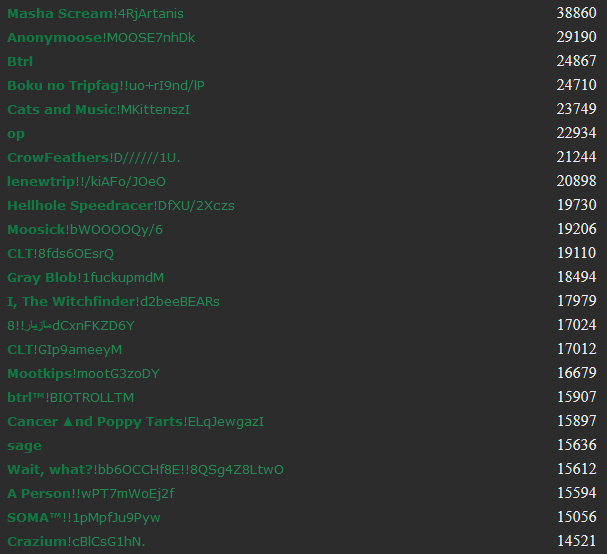Select the name ending in dCxnFKZD6Y
The height and width of the screenshot is (554, 607).
pyautogui.click(x=71, y=326)
